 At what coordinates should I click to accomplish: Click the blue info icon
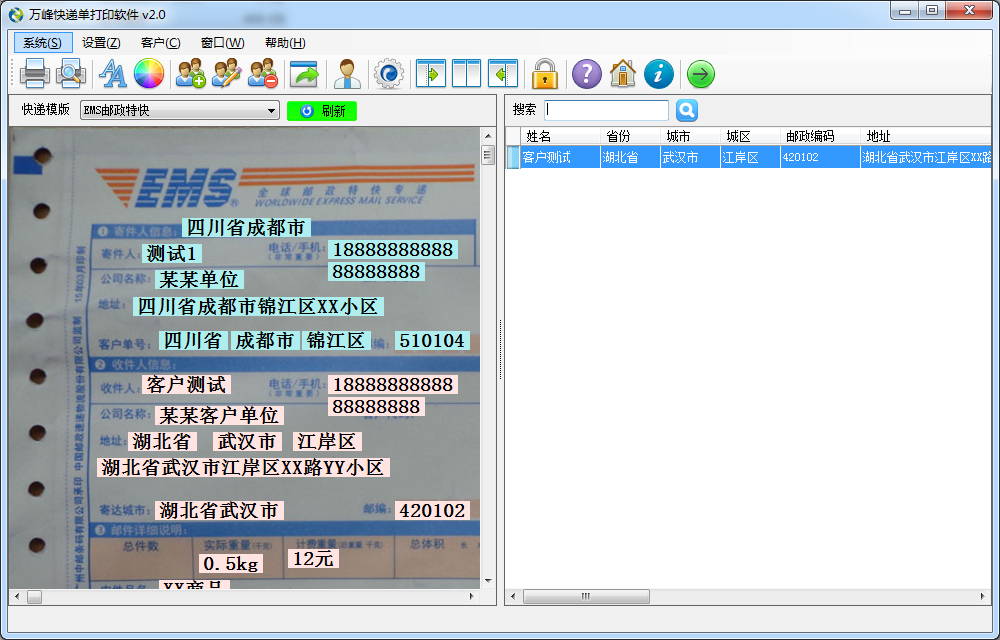click(658, 73)
